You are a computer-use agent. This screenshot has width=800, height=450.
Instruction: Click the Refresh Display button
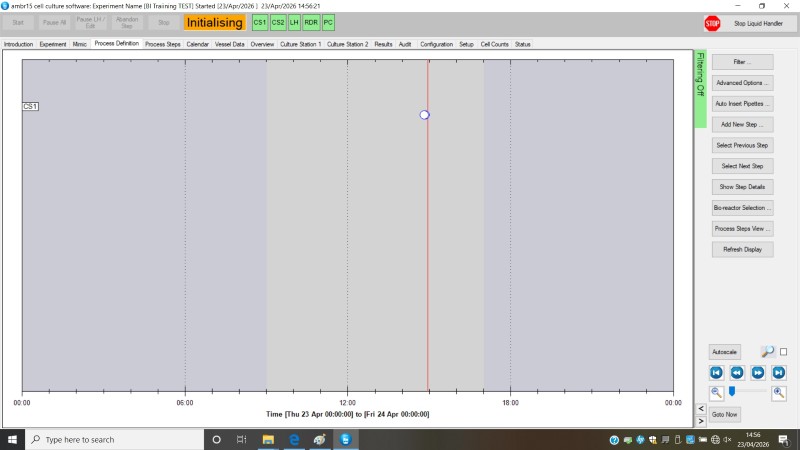coord(742,249)
